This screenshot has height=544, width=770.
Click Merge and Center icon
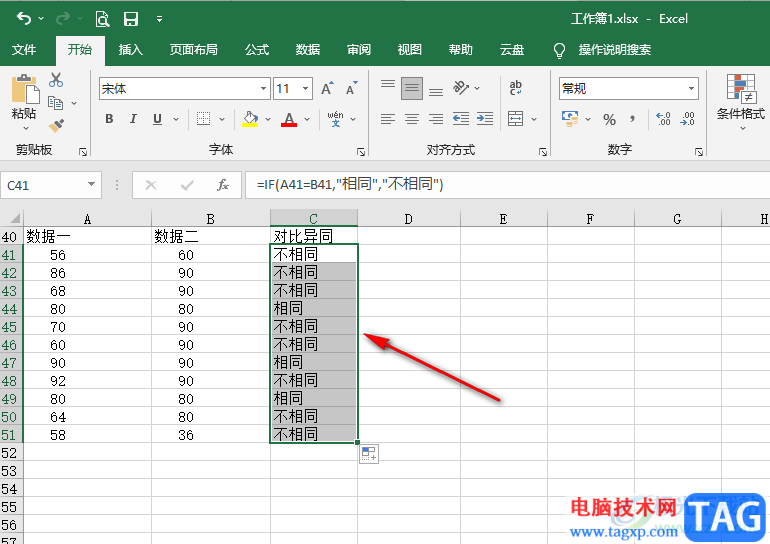click(516, 119)
